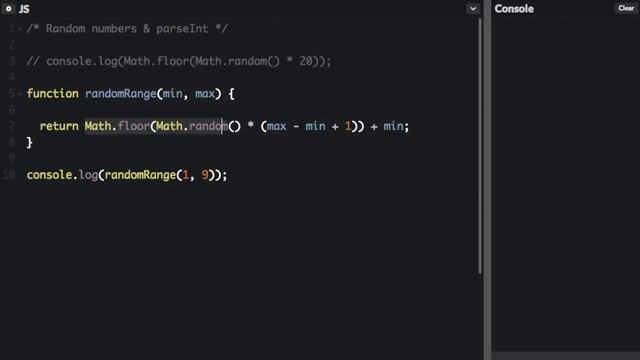Image resolution: width=640 pixels, height=360 pixels.
Task: Click the 'randomRange' function name on line 5
Action: (121, 94)
